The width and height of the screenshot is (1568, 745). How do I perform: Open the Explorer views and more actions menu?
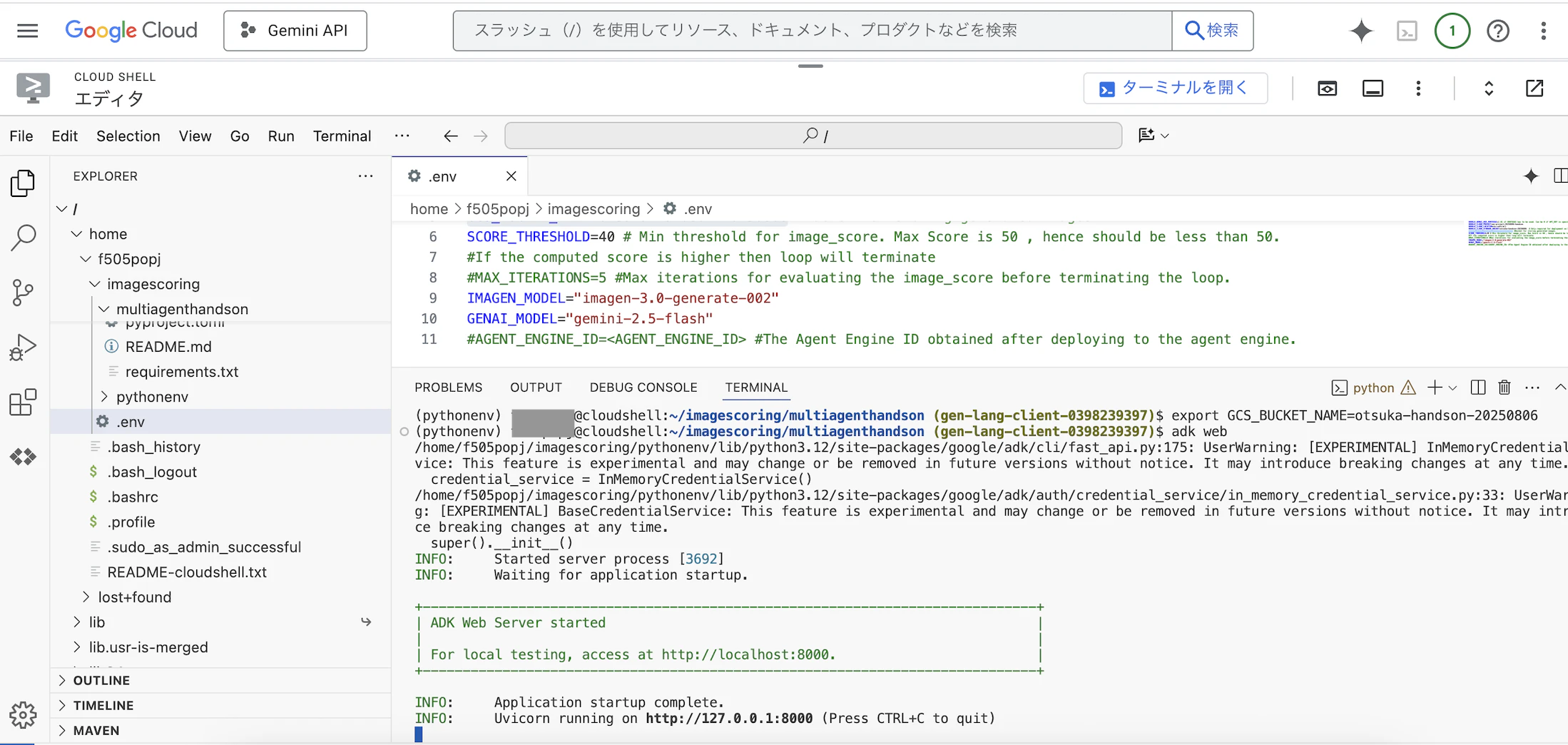click(365, 176)
